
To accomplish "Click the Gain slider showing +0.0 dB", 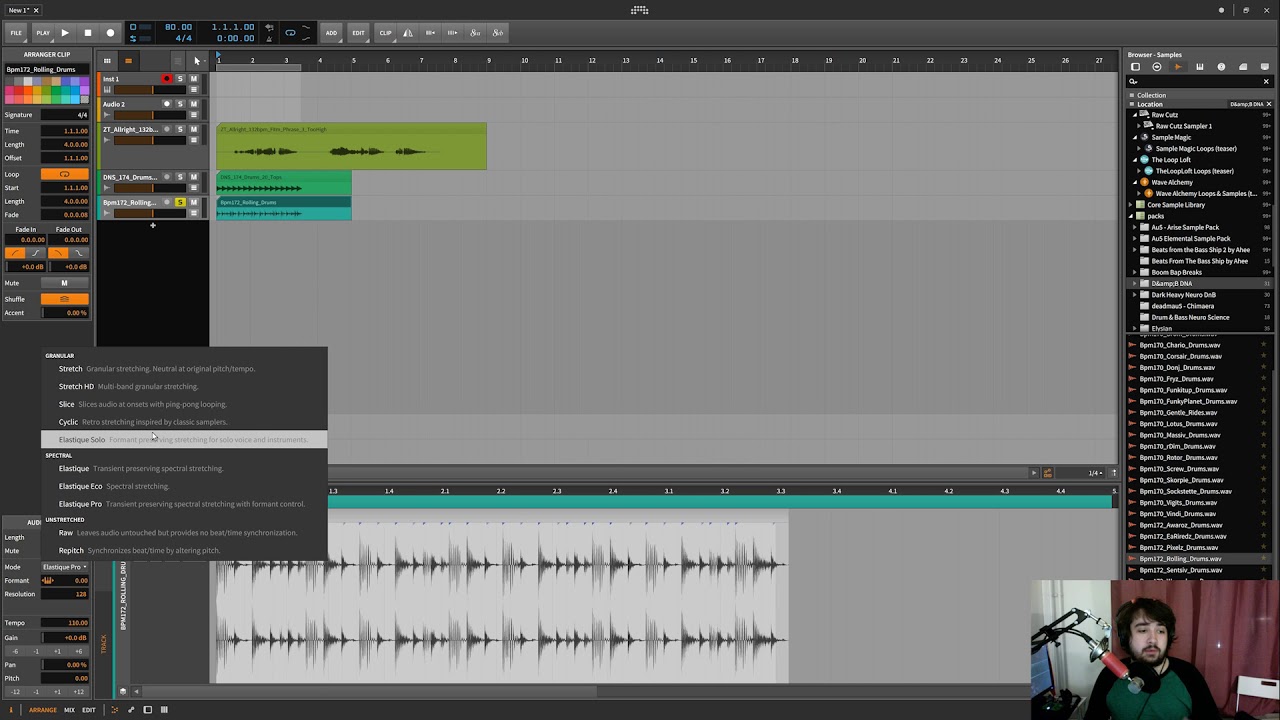I will pos(64,637).
